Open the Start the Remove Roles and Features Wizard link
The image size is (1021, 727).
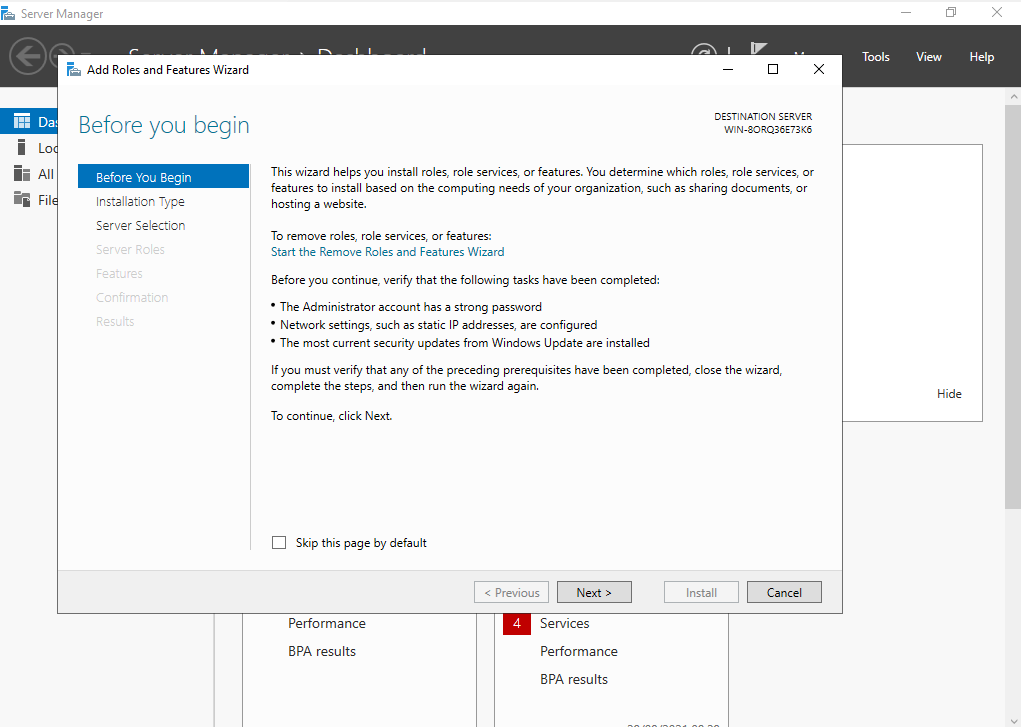pos(387,251)
